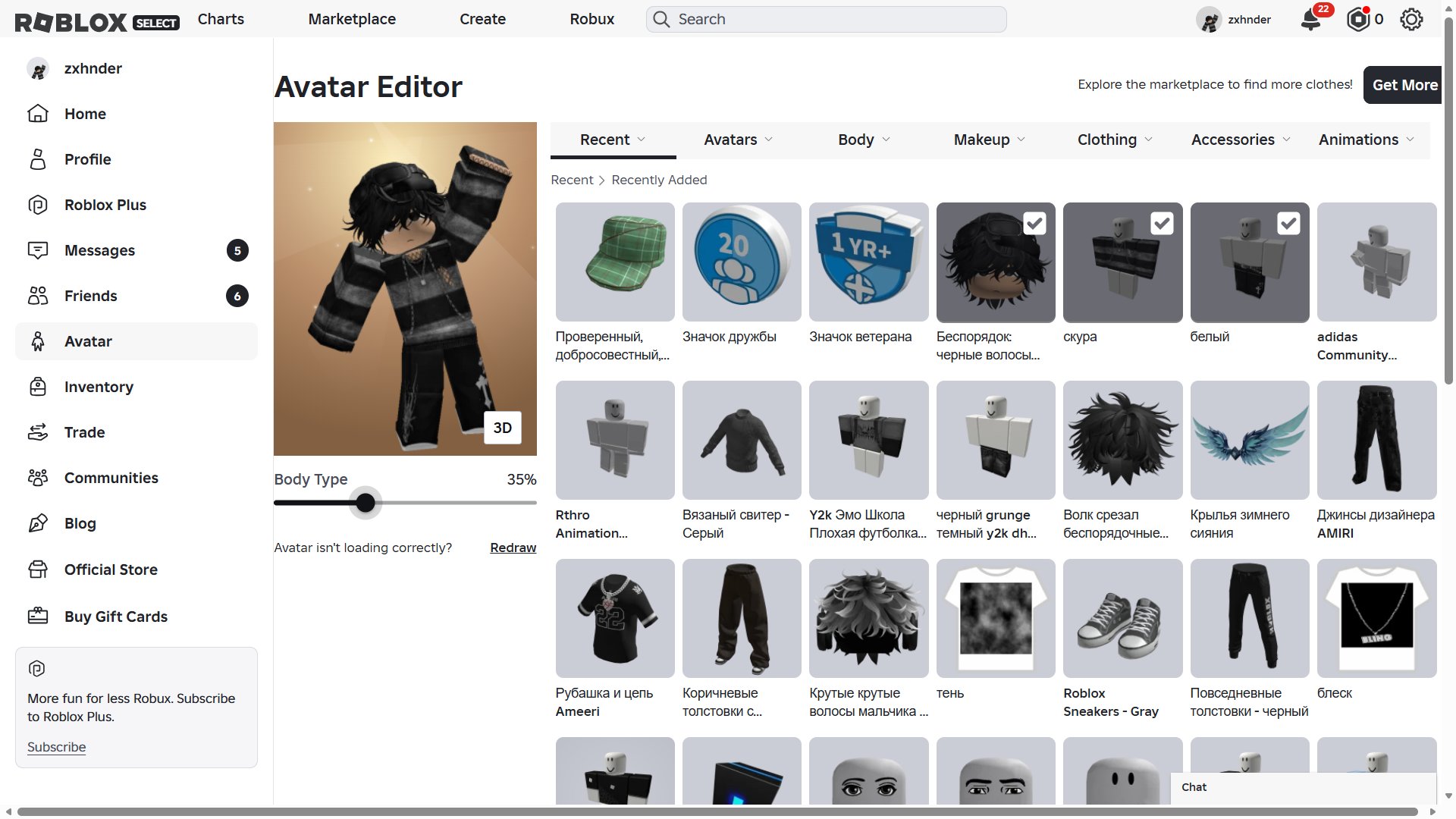1456x819 pixels.
Task: Select the Значок ветерана badge thumbnail
Action: pos(869,262)
